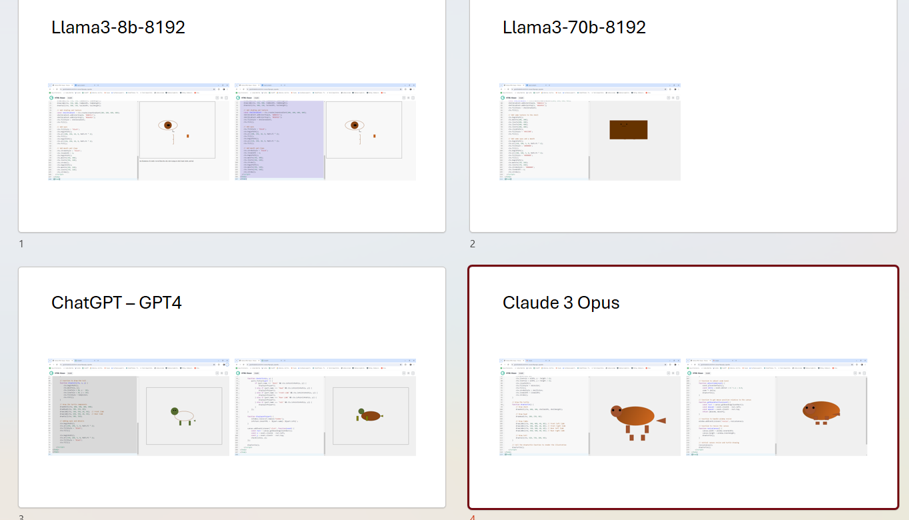
Task: Select the Llama3-70b-8192 slide
Action: click(683, 116)
